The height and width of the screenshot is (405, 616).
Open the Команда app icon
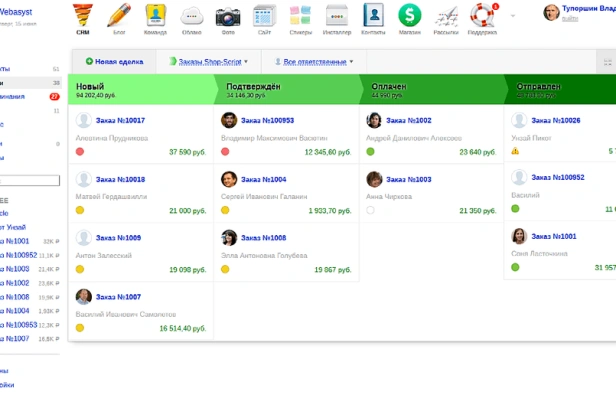point(156,16)
